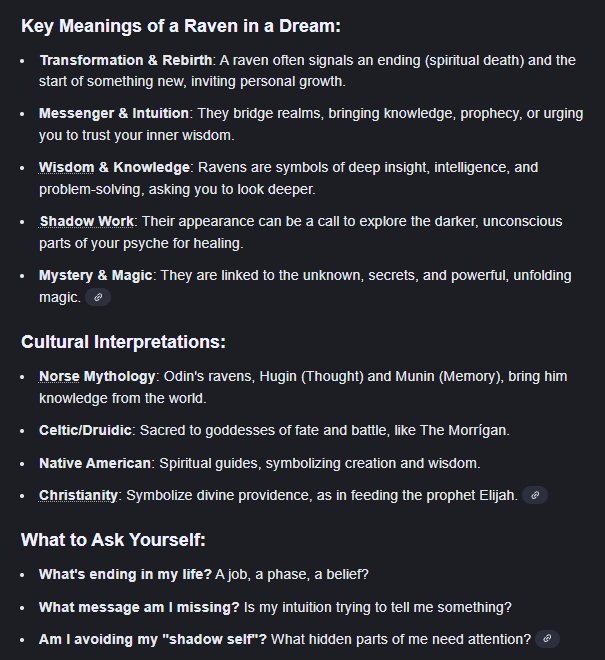Click the "Messenger & Intuition" underlined term
The width and height of the screenshot is (605, 660).
tap(114, 113)
